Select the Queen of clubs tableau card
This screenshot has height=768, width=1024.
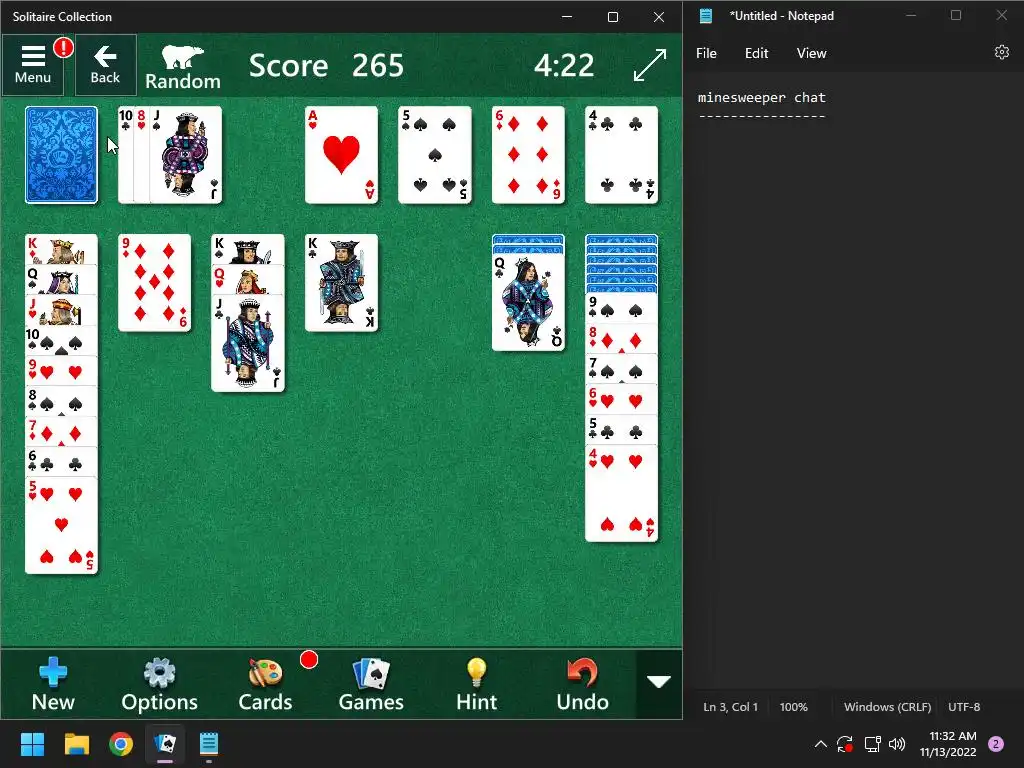[x=528, y=302]
